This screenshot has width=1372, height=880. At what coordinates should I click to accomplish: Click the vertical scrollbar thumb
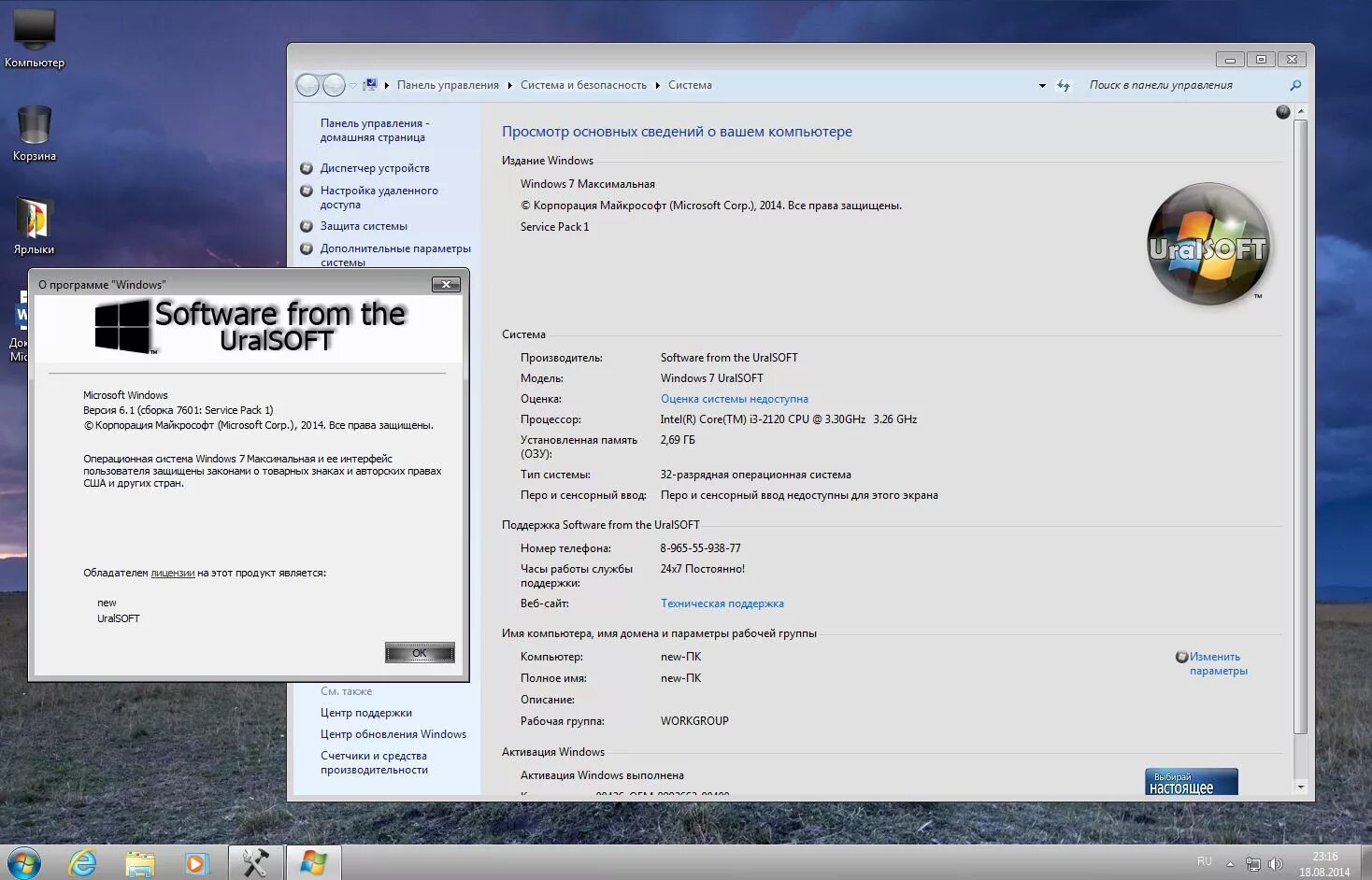coord(1300,427)
